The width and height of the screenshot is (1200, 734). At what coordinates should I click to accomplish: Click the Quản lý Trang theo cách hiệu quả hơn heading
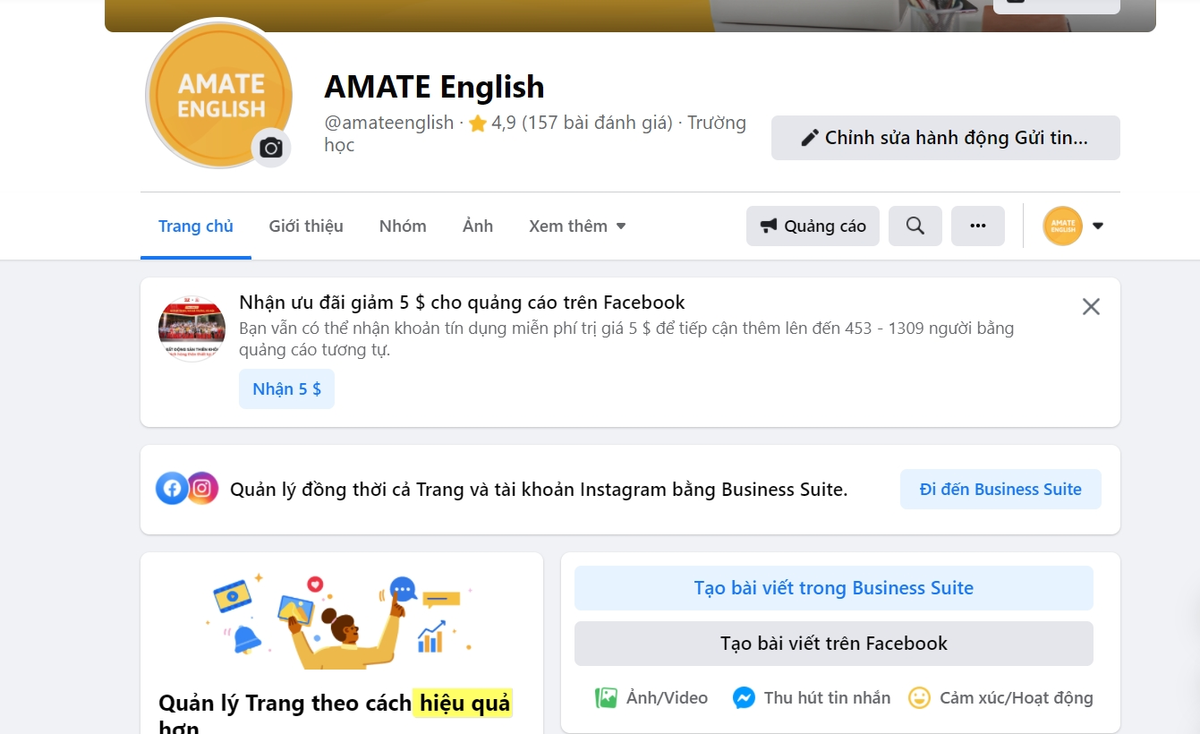point(335,714)
